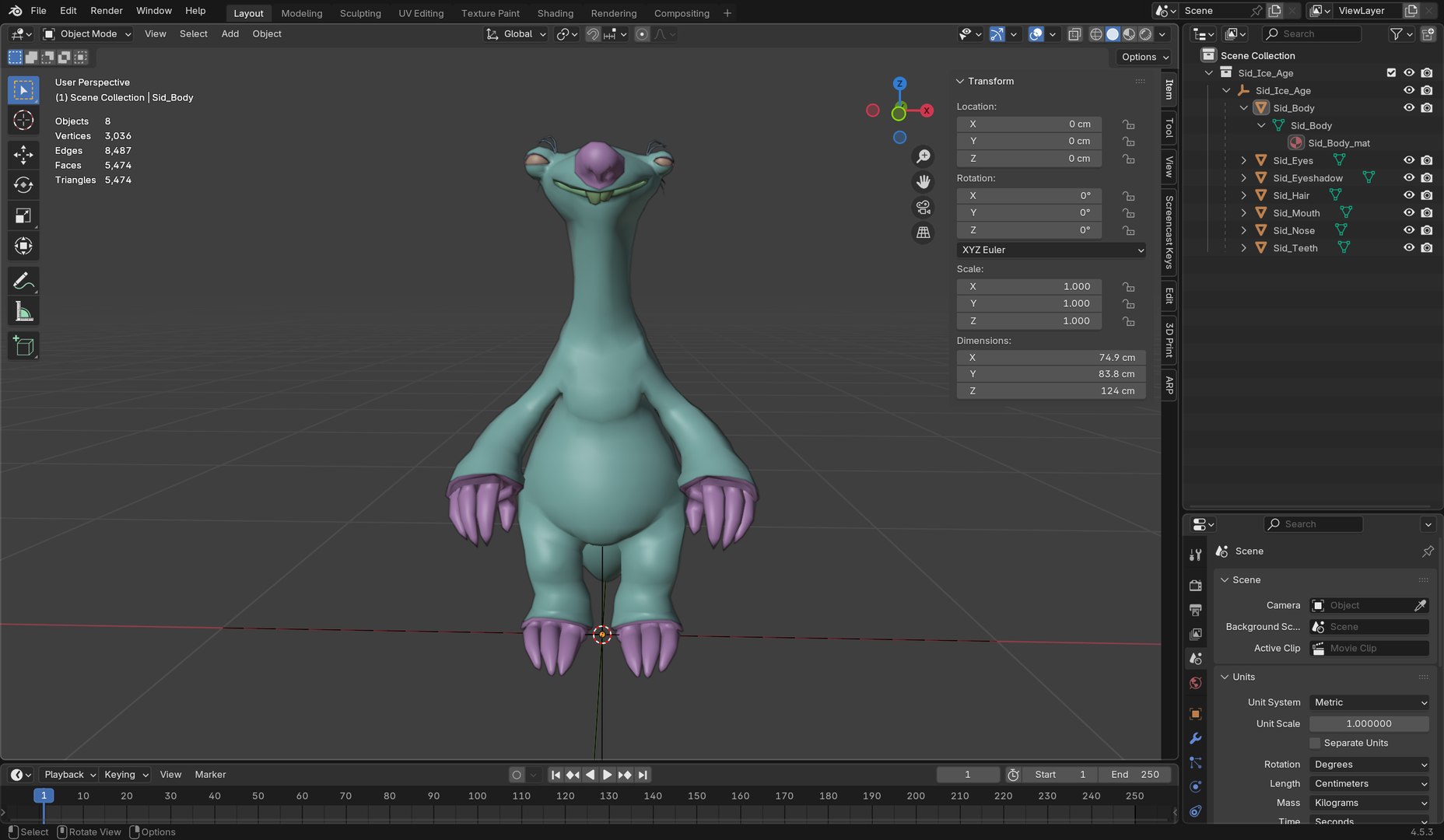1444x840 pixels.
Task: Hide Sid_Eyes in the outliner
Action: coord(1409,160)
